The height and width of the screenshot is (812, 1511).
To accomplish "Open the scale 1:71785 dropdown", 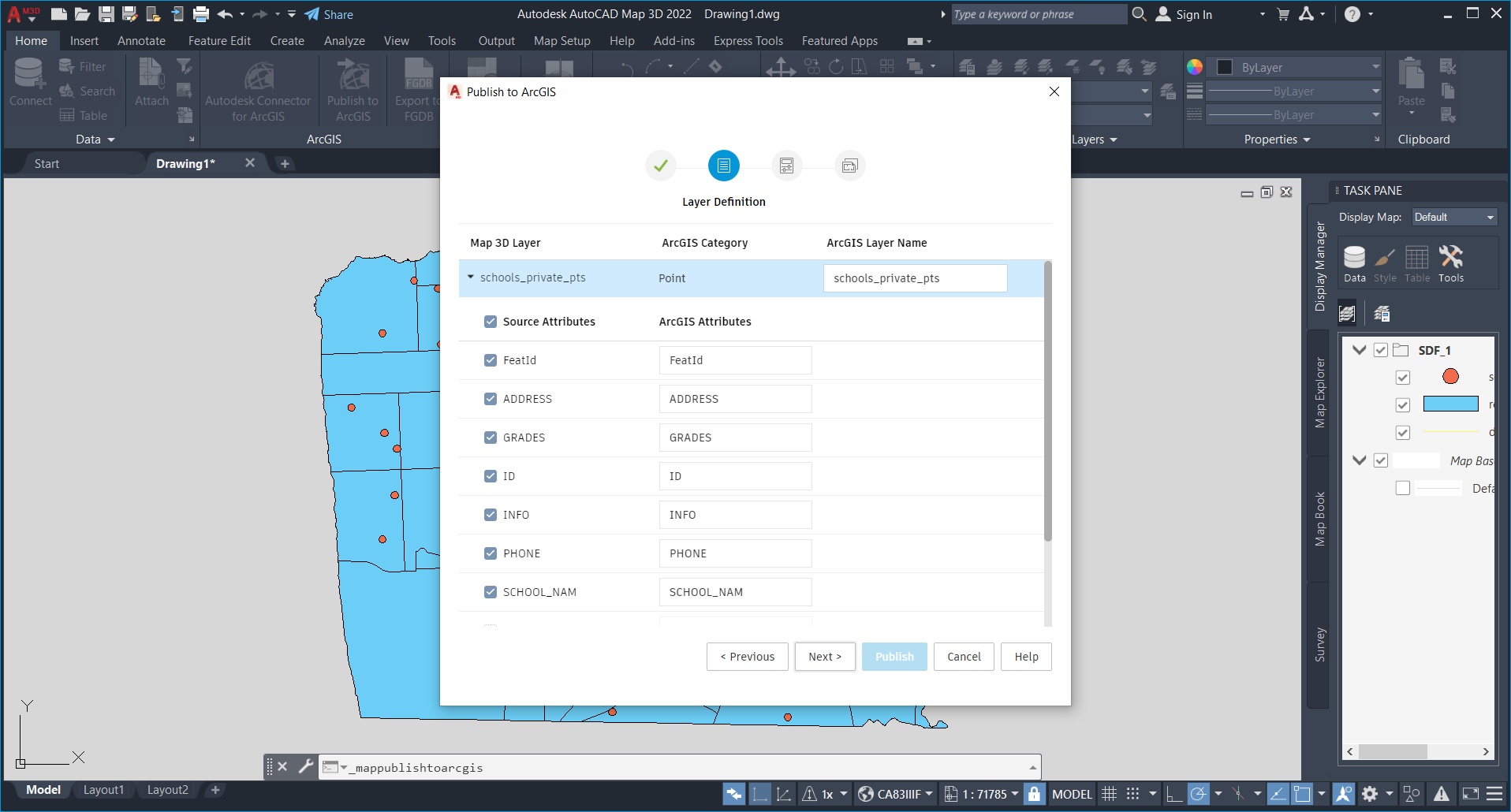I will coord(982,794).
